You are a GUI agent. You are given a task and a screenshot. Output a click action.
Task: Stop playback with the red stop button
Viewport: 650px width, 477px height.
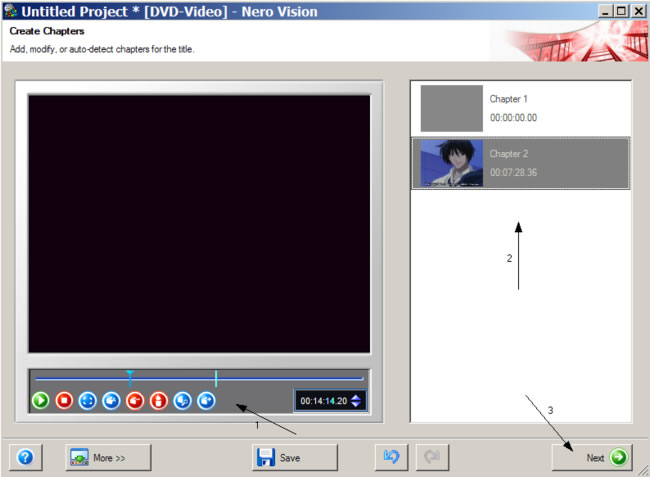coord(64,401)
